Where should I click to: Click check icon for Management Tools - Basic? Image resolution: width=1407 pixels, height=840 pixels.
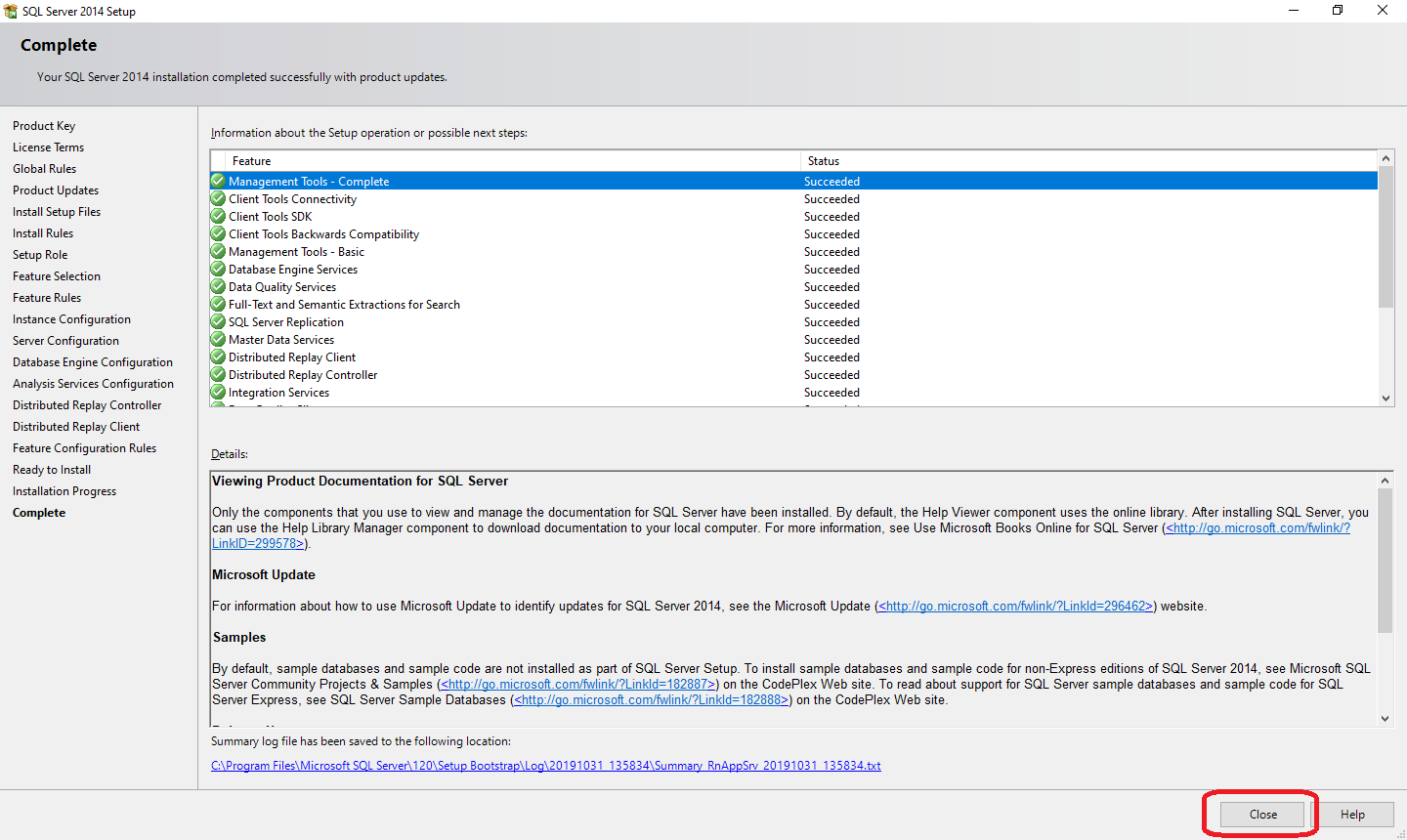point(218,251)
